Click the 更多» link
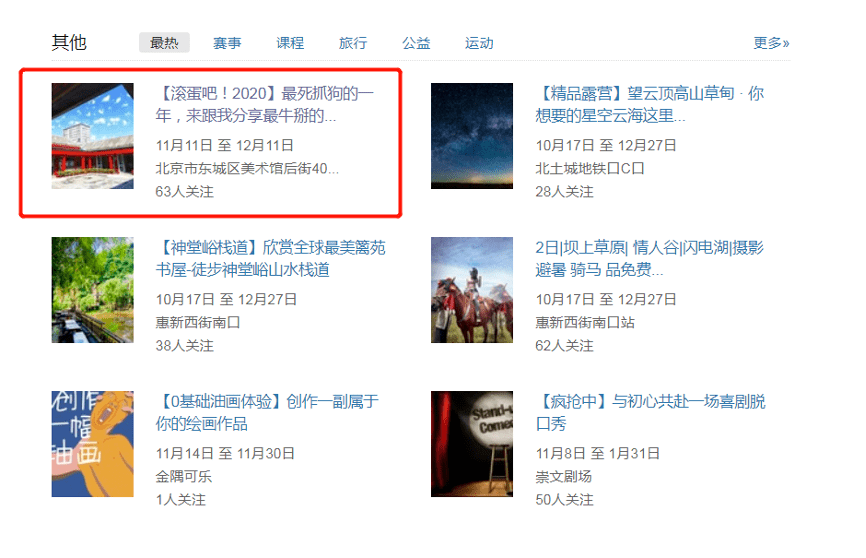 pyautogui.click(x=771, y=43)
